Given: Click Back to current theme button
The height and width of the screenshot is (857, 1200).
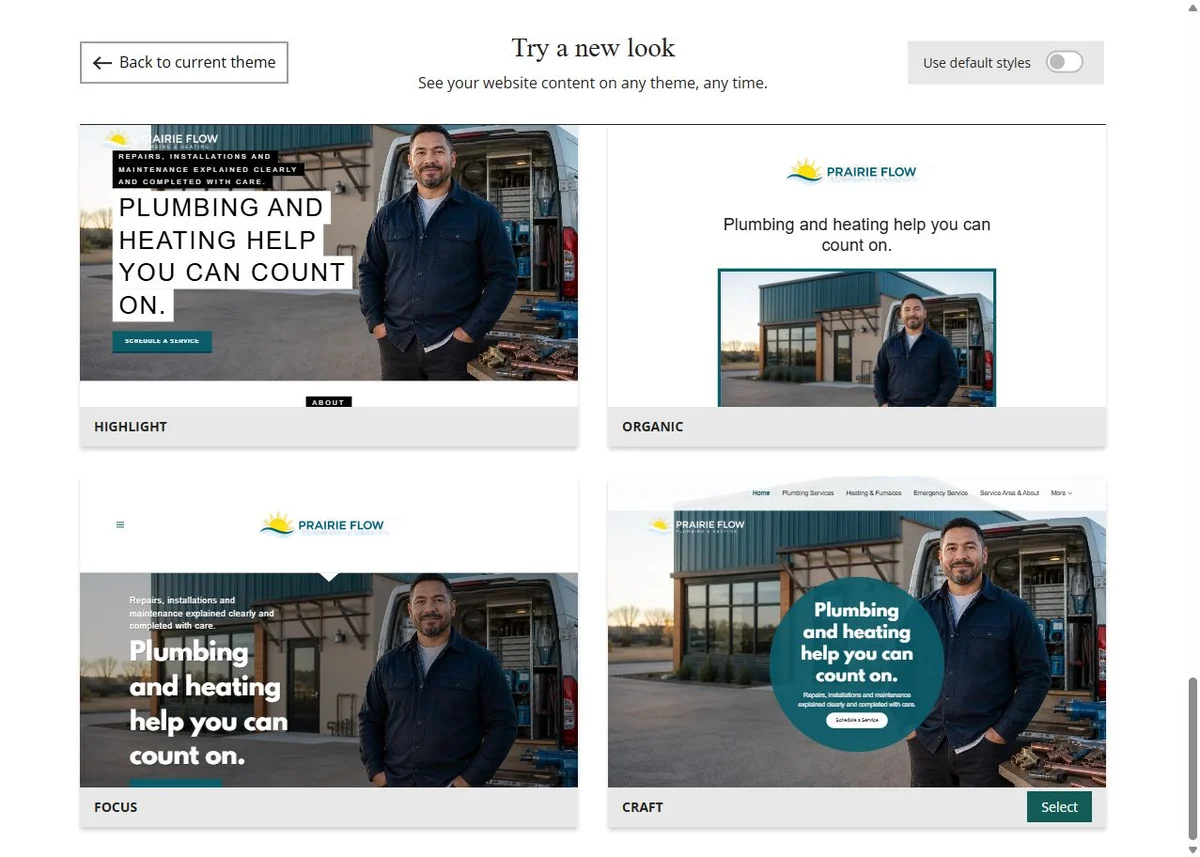Looking at the screenshot, I should click(x=184, y=62).
